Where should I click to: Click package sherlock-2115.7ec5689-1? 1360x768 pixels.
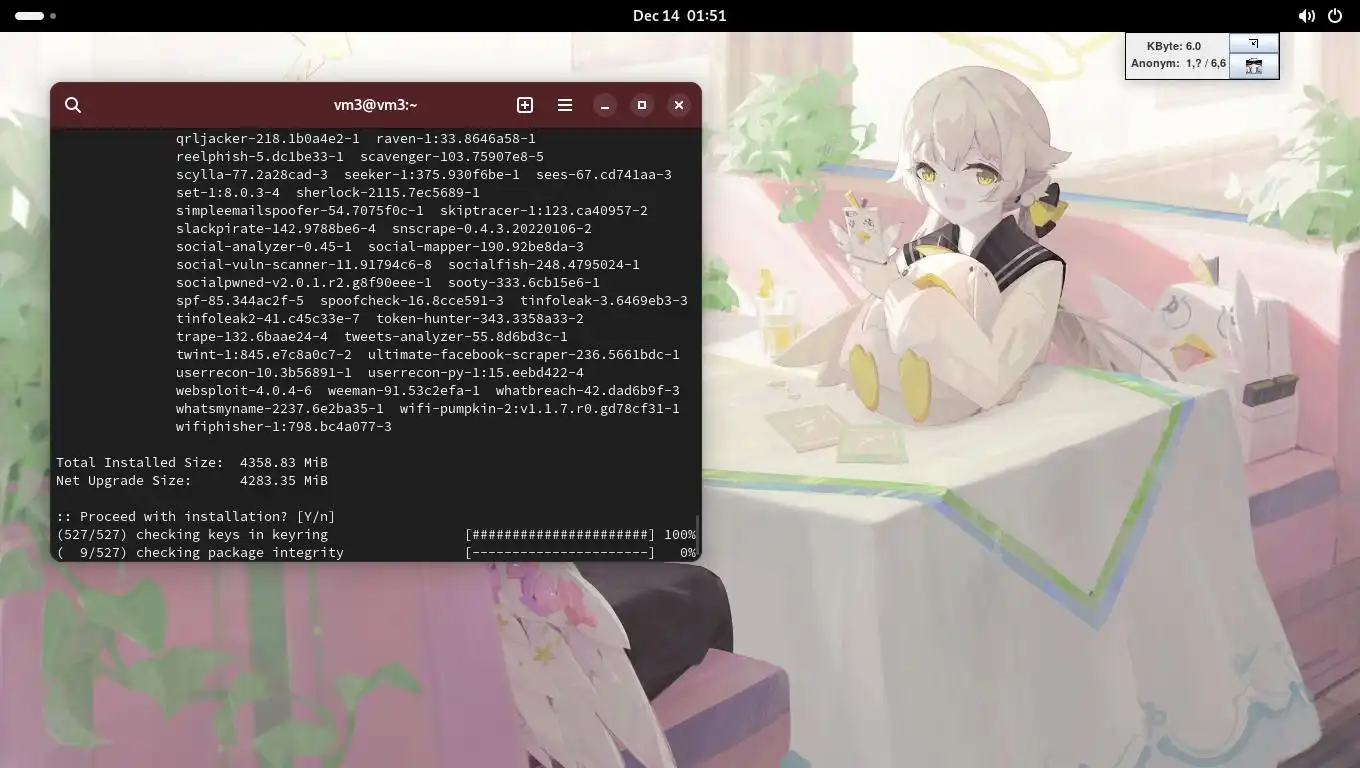pyautogui.click(x=388, y=193)
